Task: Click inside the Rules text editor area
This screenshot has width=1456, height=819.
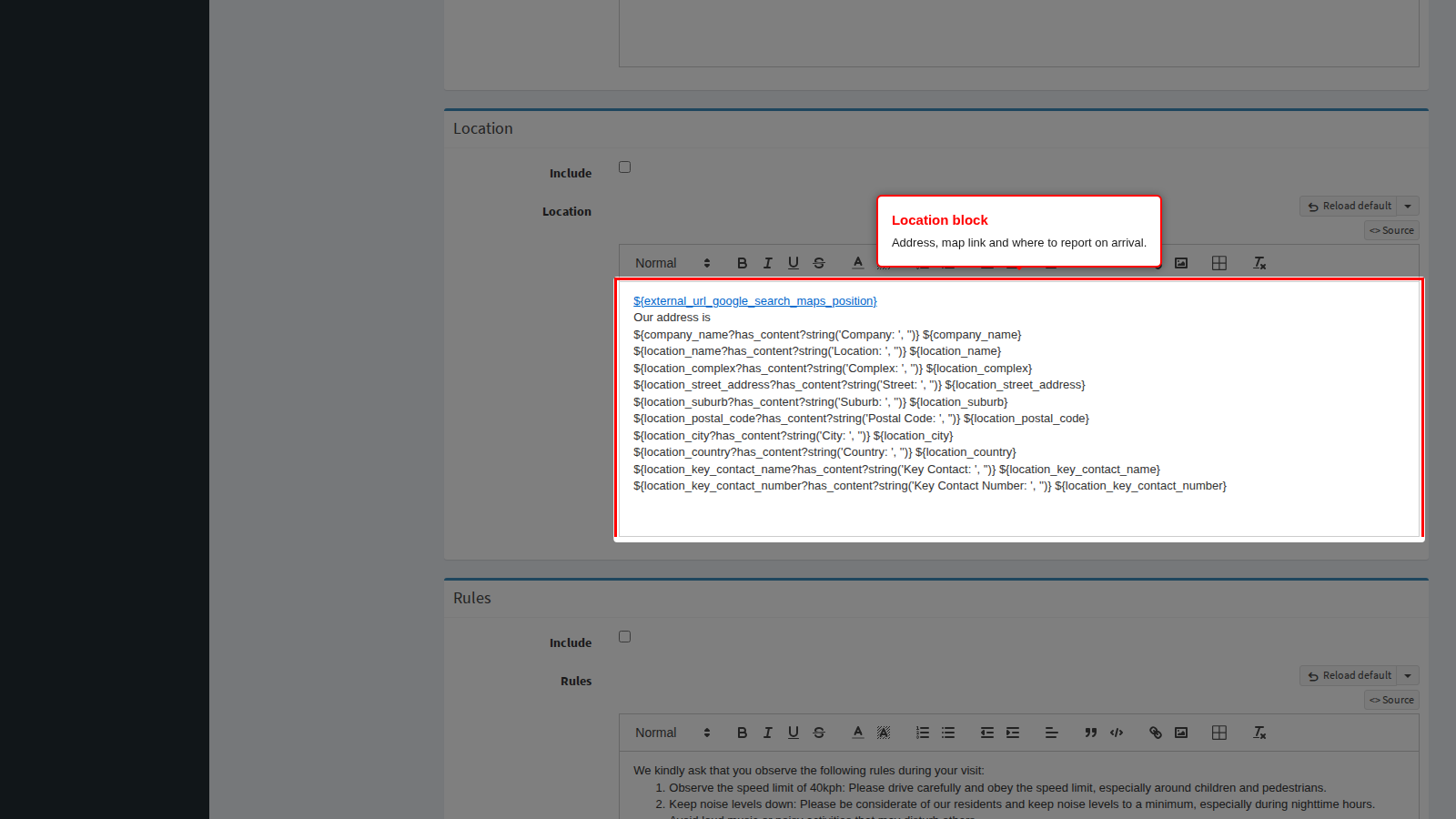Action: coord(1019,785)
